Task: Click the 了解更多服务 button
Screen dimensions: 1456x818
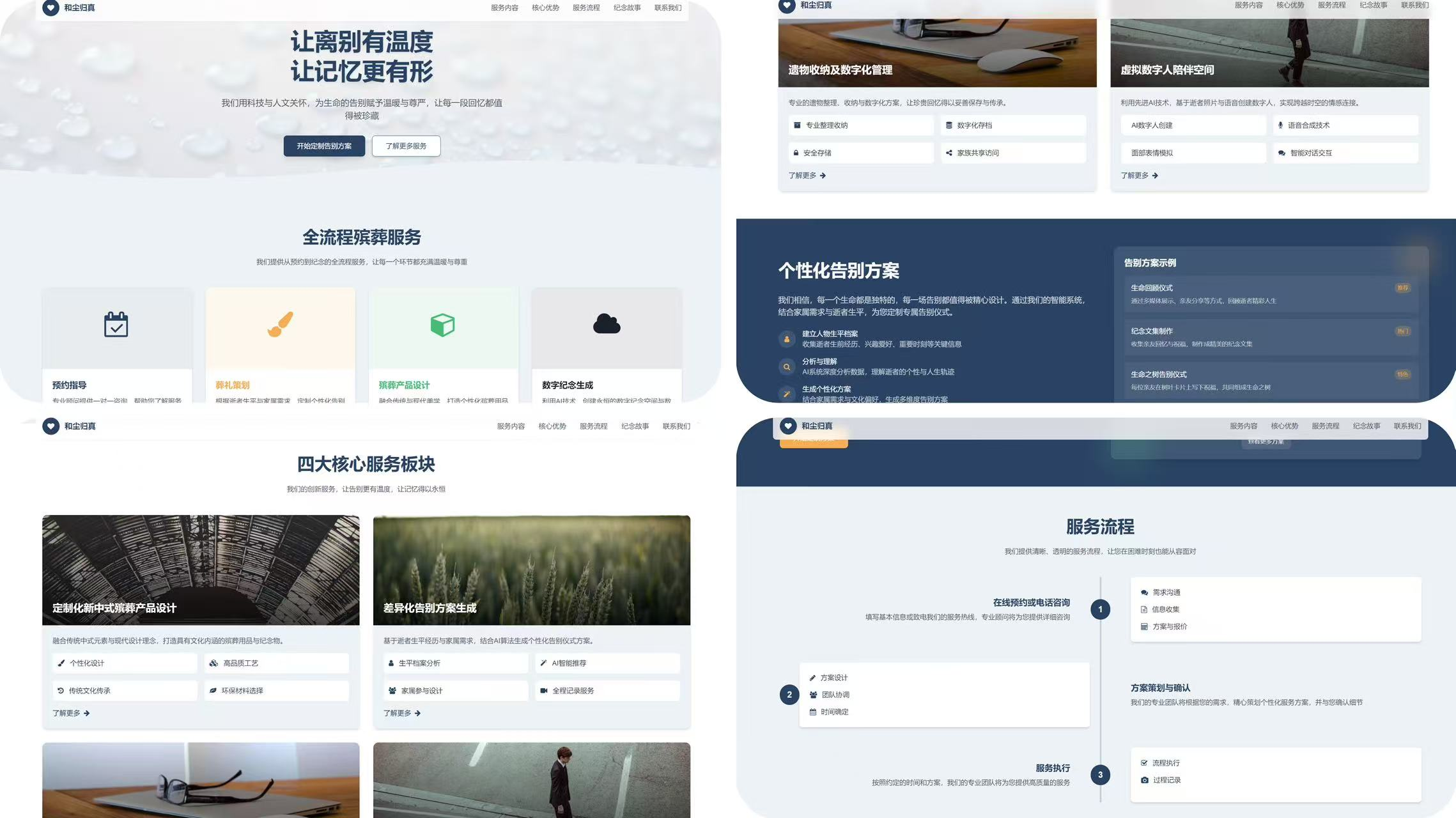Action: [406, 146]
